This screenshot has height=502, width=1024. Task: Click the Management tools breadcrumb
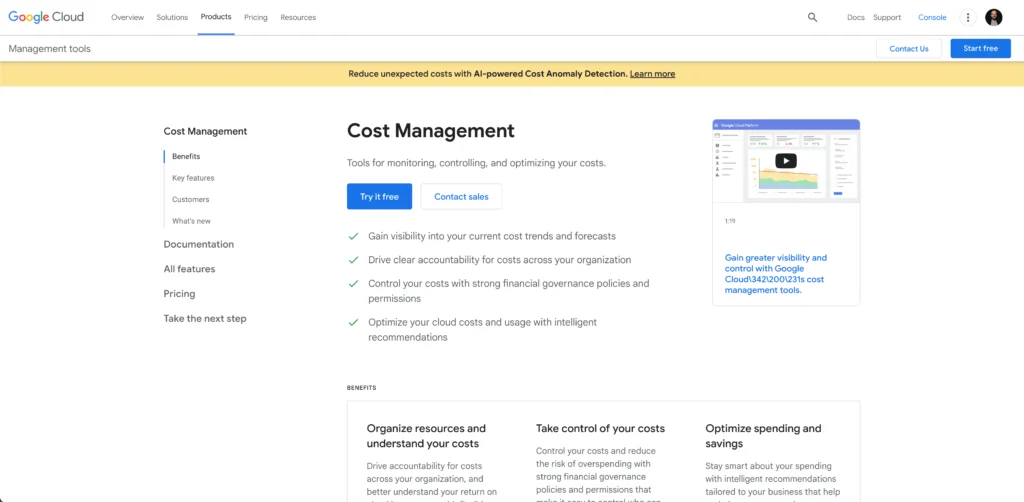(x=50, y=49)
